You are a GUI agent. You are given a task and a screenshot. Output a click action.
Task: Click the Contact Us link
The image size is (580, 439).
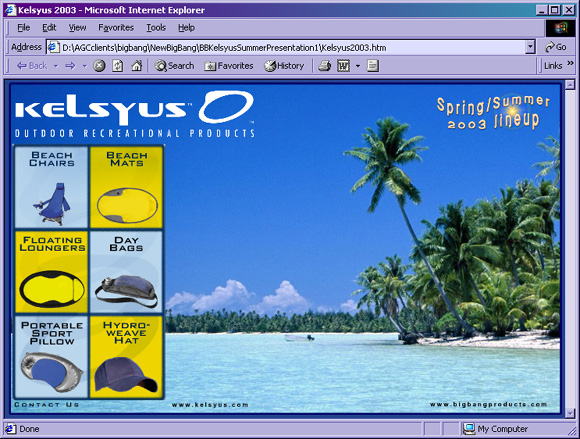[x=47, y=405]
